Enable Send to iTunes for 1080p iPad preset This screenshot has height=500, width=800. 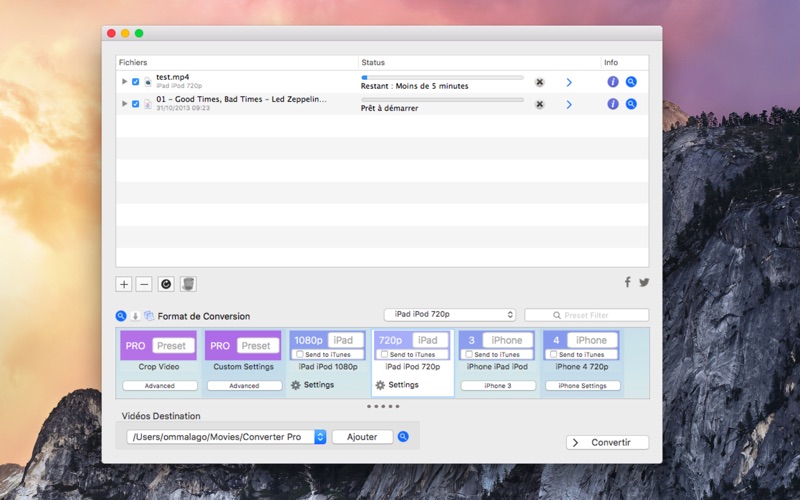click(300, 354)
